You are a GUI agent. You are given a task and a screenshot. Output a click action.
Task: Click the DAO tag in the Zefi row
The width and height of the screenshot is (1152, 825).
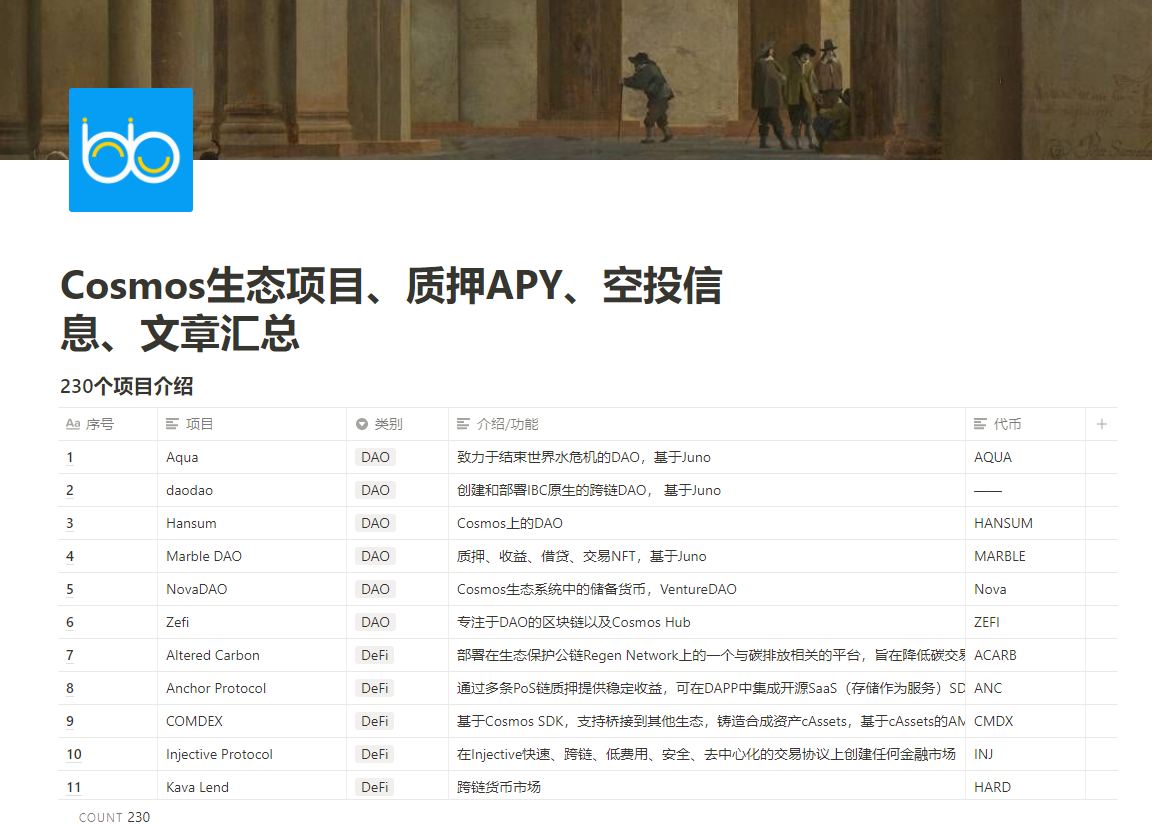point(375,622)
